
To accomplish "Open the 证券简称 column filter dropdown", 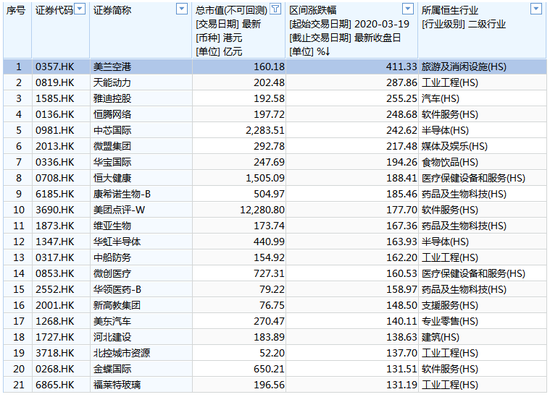I will click(182, 9).
